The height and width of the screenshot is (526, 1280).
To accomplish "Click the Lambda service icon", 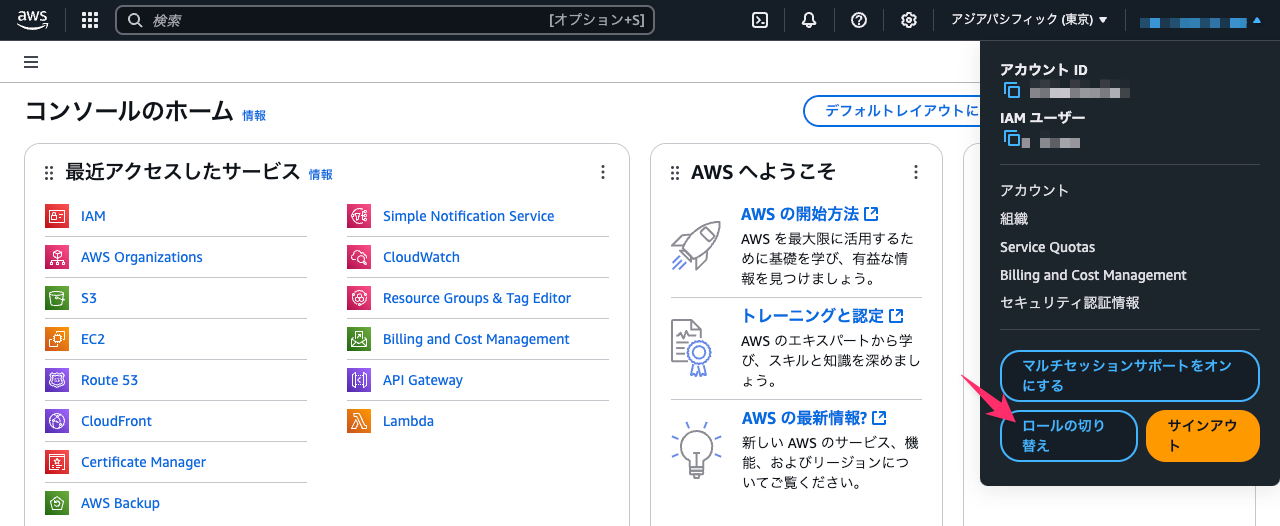I will coord(359,421).
